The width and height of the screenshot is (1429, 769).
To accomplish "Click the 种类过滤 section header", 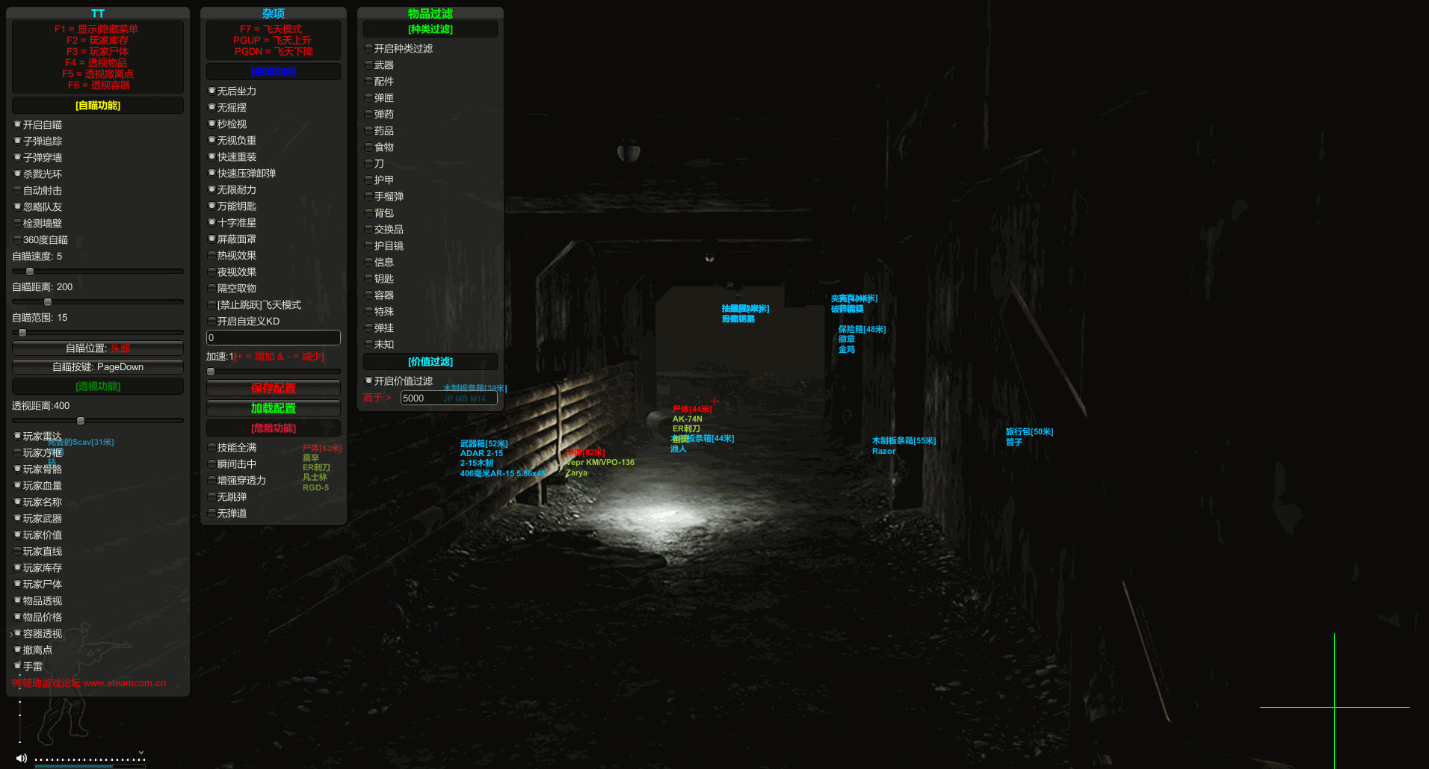I will [430, 30].
